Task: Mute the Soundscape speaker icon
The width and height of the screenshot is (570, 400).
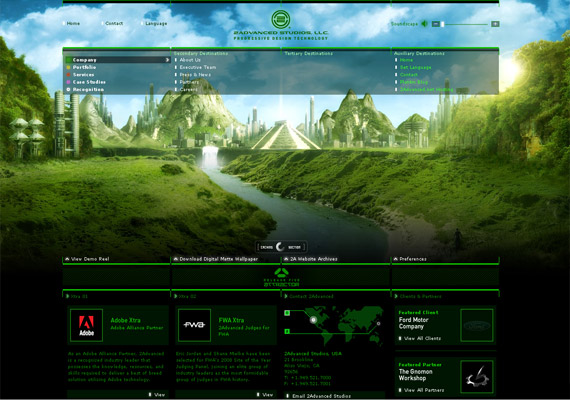Action: point(424,24)
